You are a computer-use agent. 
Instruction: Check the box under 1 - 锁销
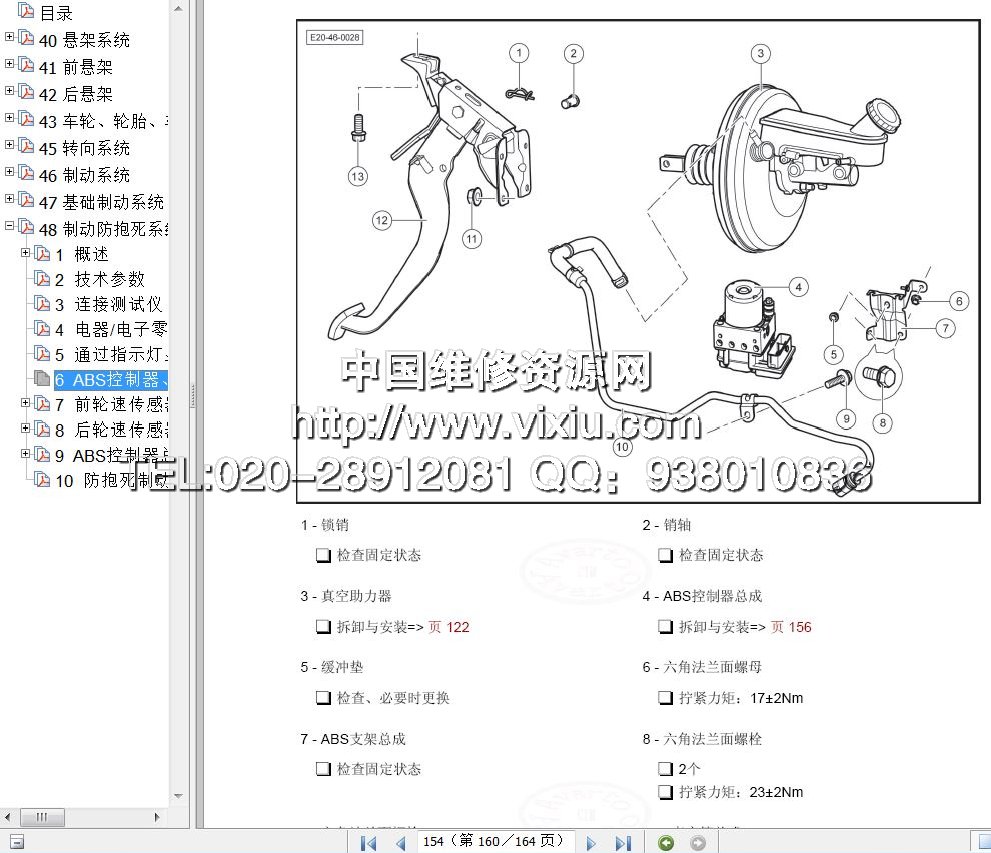point(323,556)
